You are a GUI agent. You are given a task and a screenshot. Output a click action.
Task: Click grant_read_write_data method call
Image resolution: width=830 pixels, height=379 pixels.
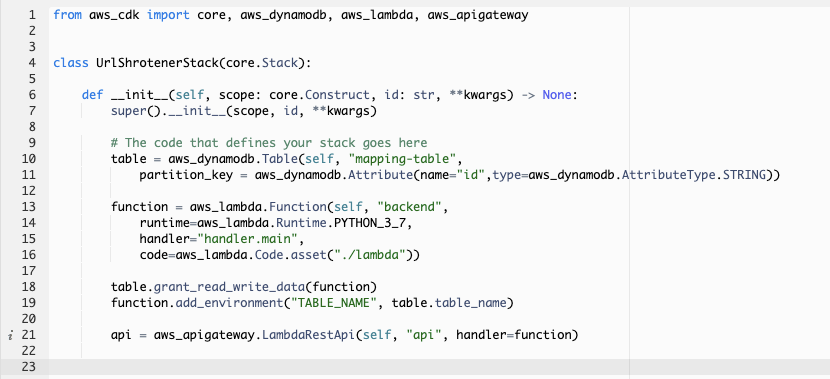pos(230,287)
